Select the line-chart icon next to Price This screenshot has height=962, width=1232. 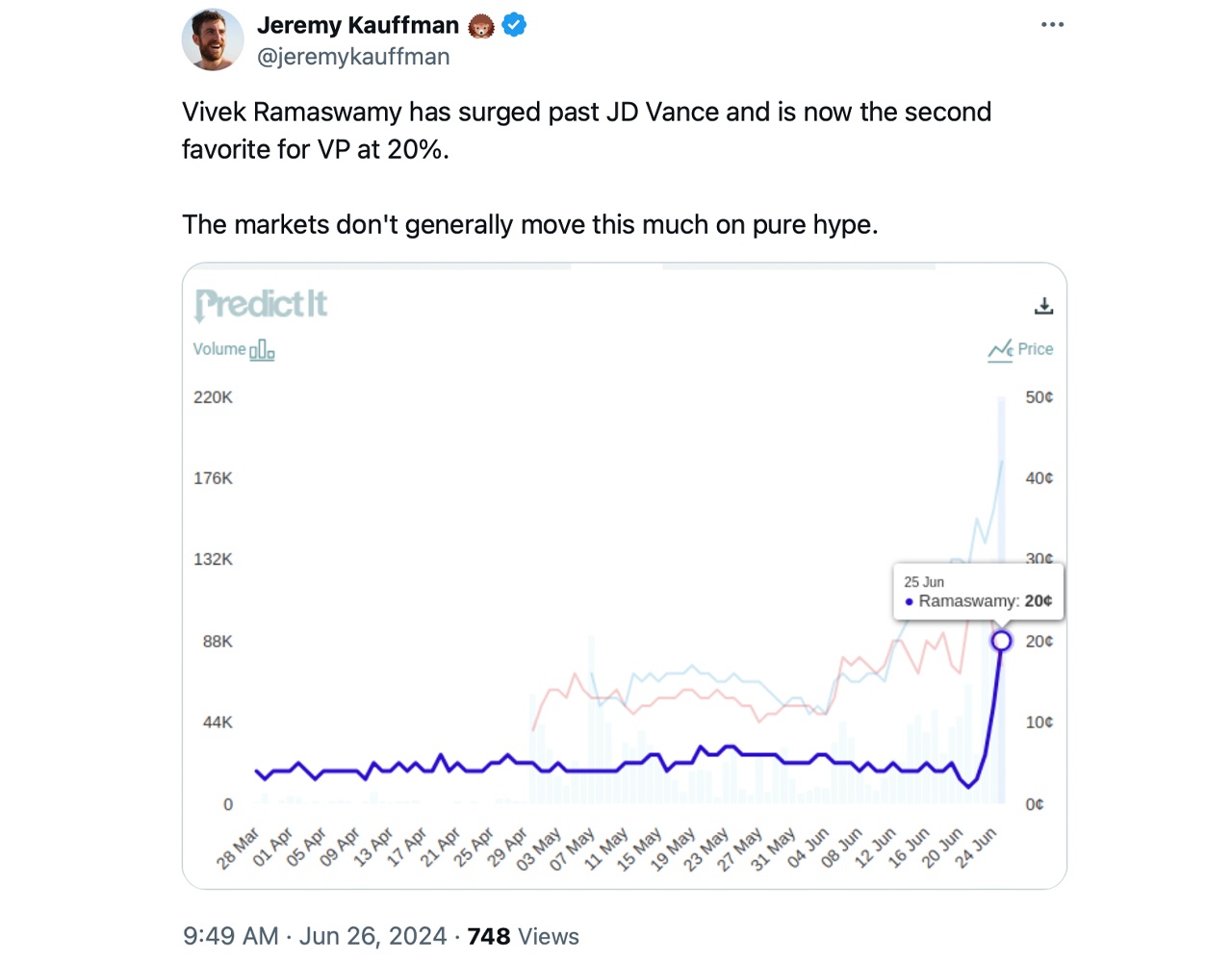pos(999,350)
